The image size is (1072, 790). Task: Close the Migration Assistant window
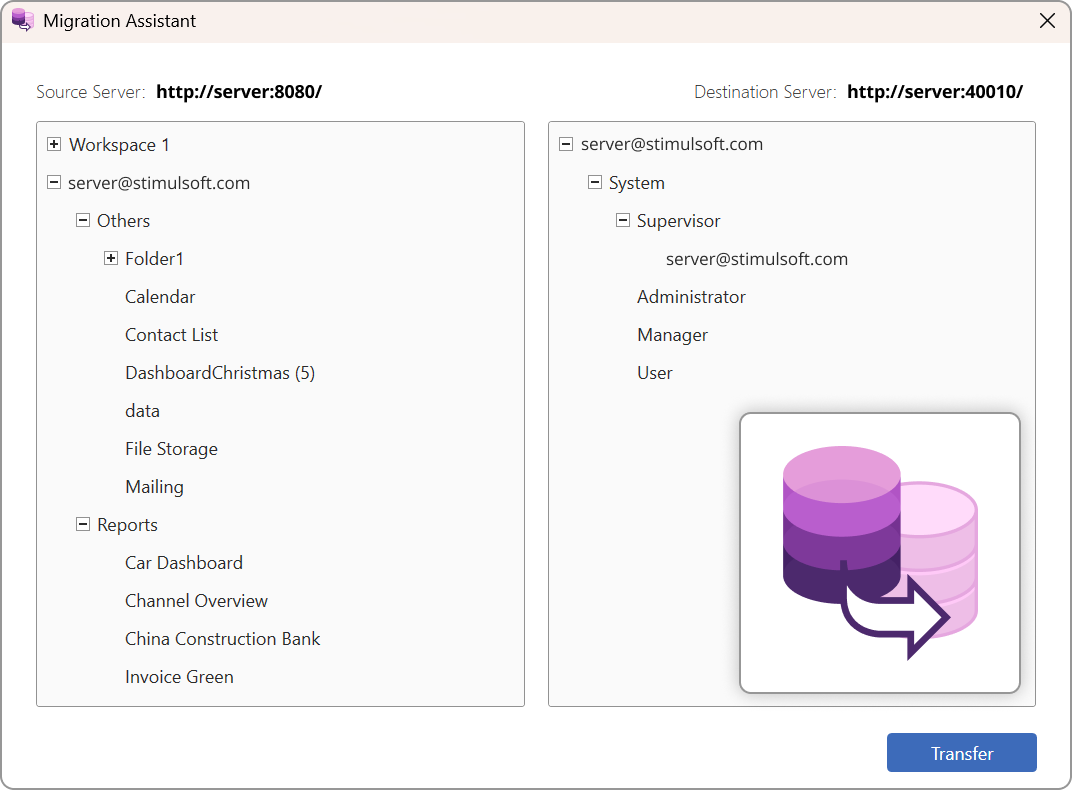tap(1047, 21)
